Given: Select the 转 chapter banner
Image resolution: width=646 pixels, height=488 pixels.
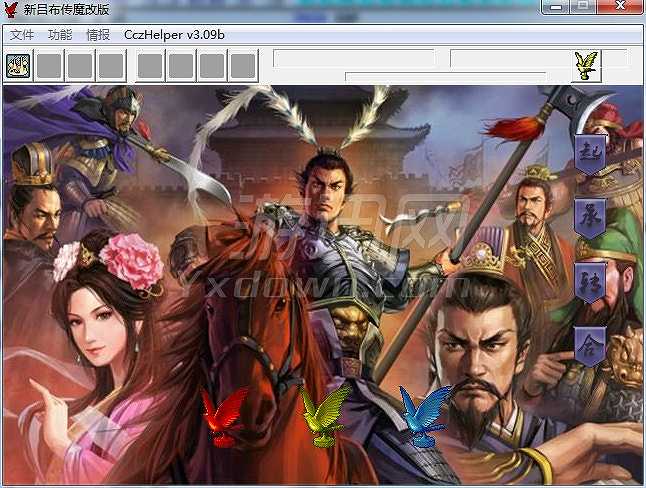Looking at the screenshot, I should 590,283.
